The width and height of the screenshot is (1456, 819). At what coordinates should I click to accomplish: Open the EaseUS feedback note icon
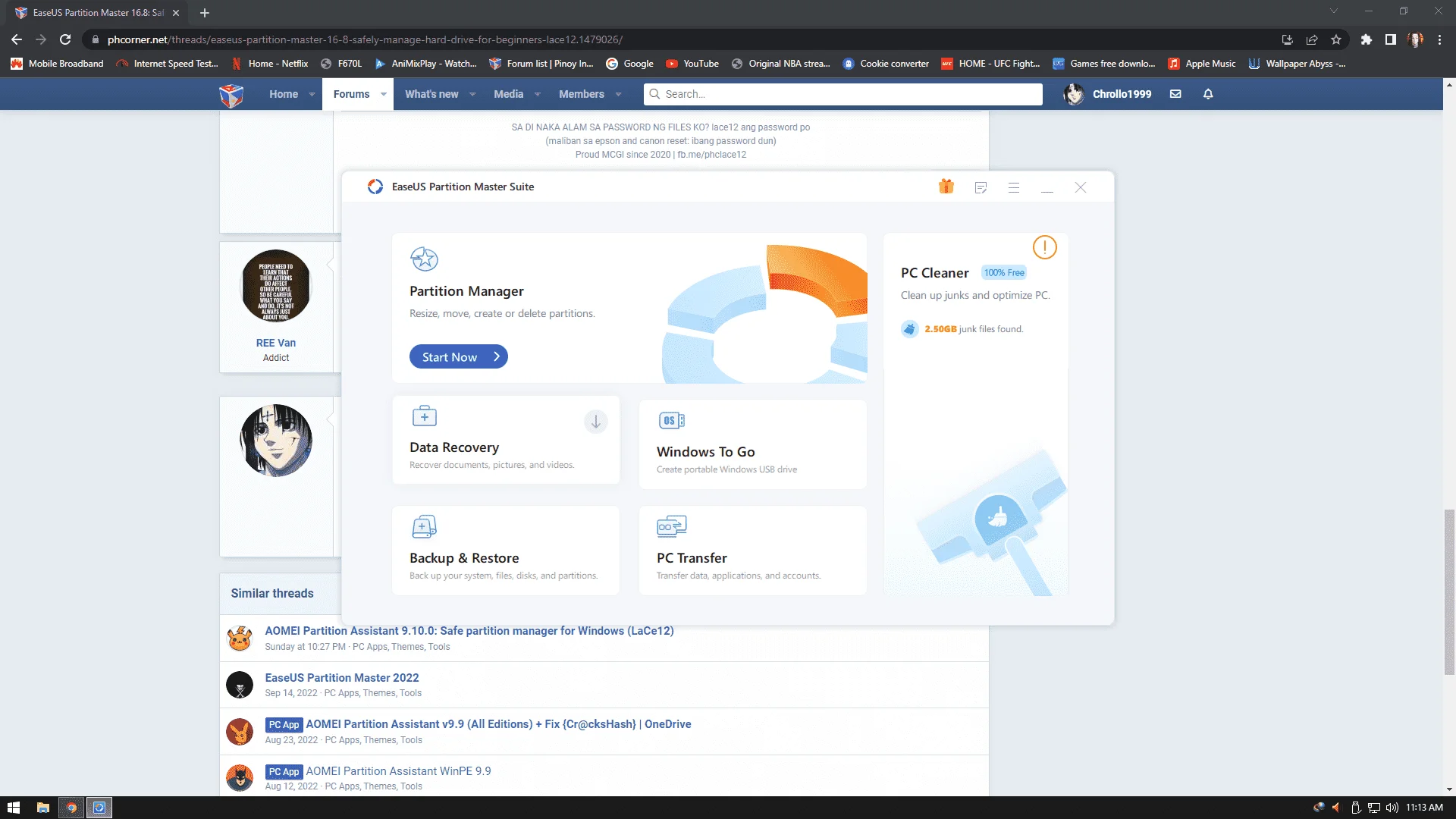click(x=981, y=187)
